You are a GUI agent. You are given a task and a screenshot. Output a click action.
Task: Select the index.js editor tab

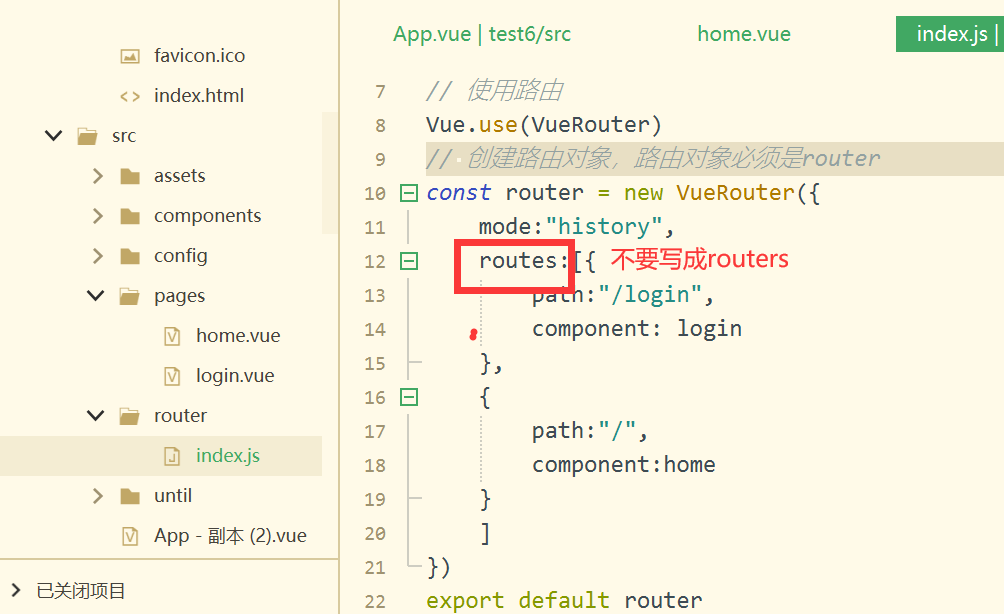(950, 34)
